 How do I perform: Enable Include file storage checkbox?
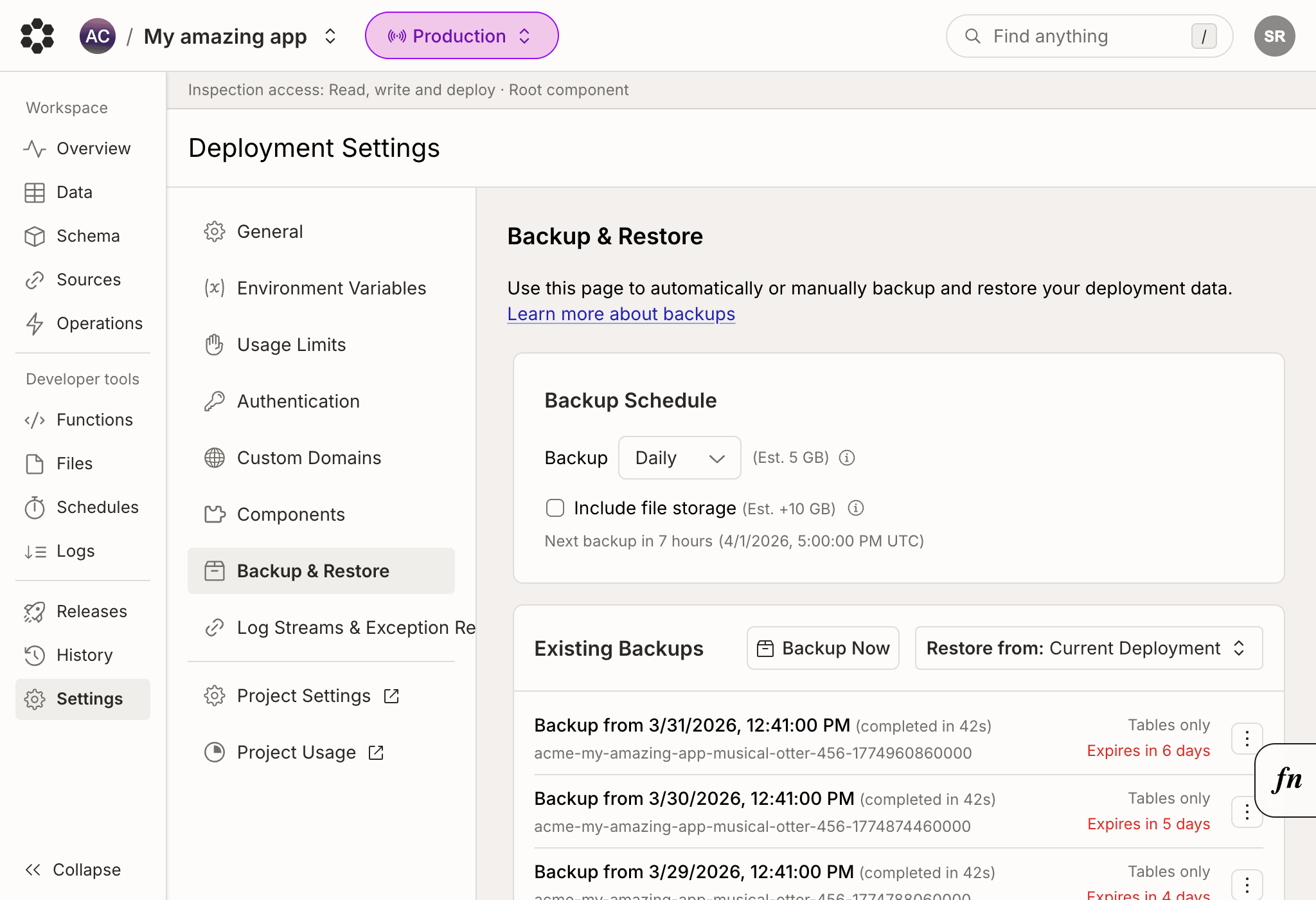(x=555, y=508)
